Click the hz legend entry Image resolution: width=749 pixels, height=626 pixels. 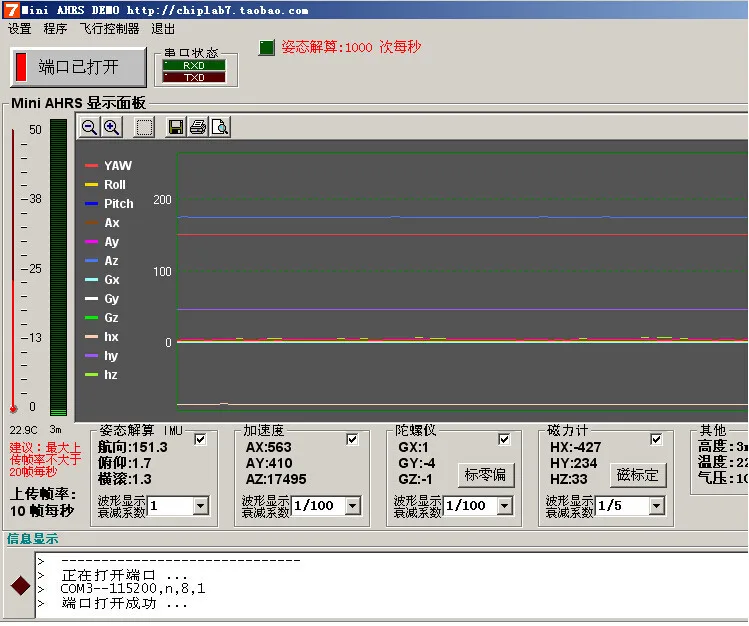(x=102, y=375)
